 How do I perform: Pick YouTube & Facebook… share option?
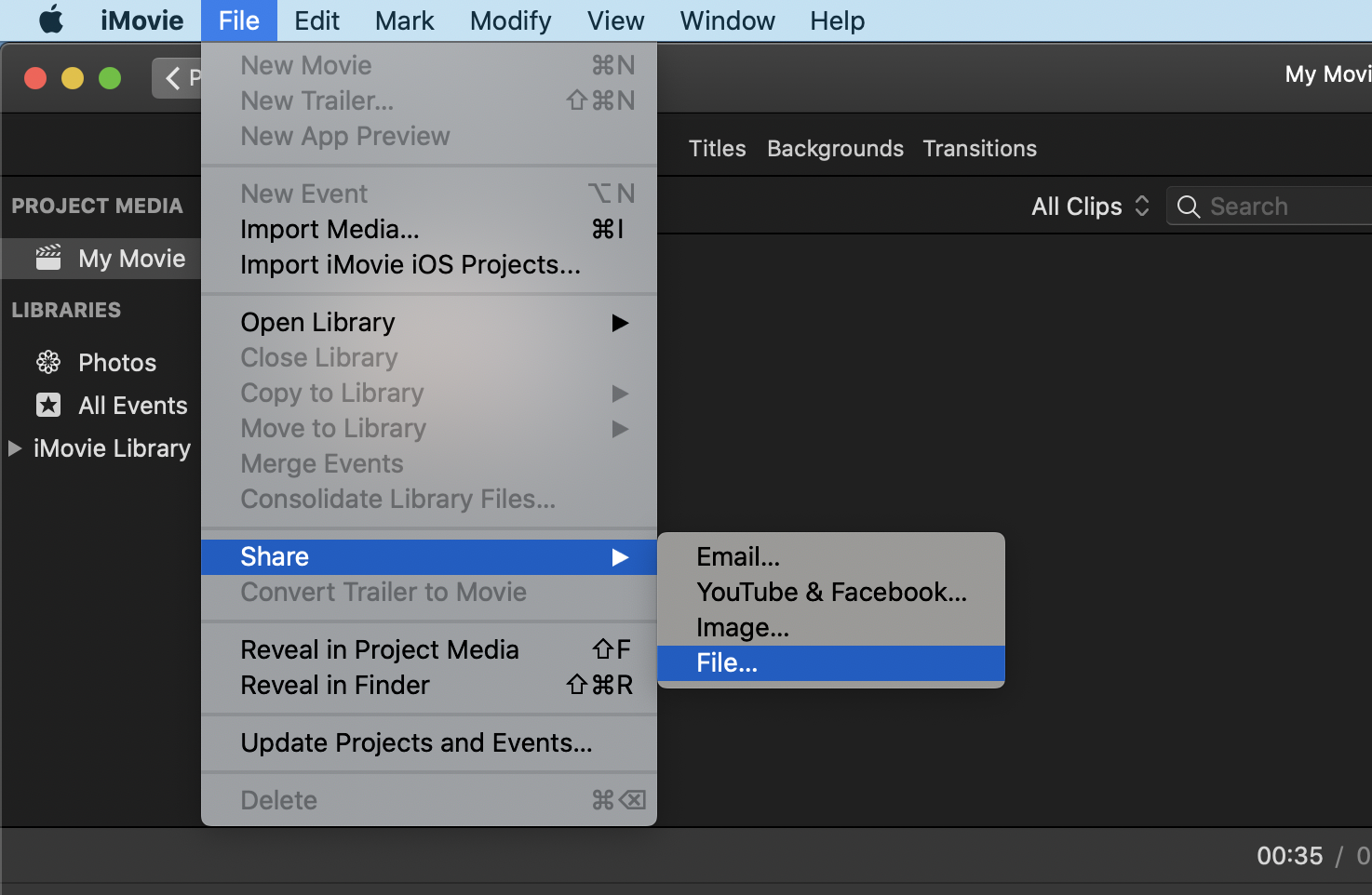click(x=831, y=592)
